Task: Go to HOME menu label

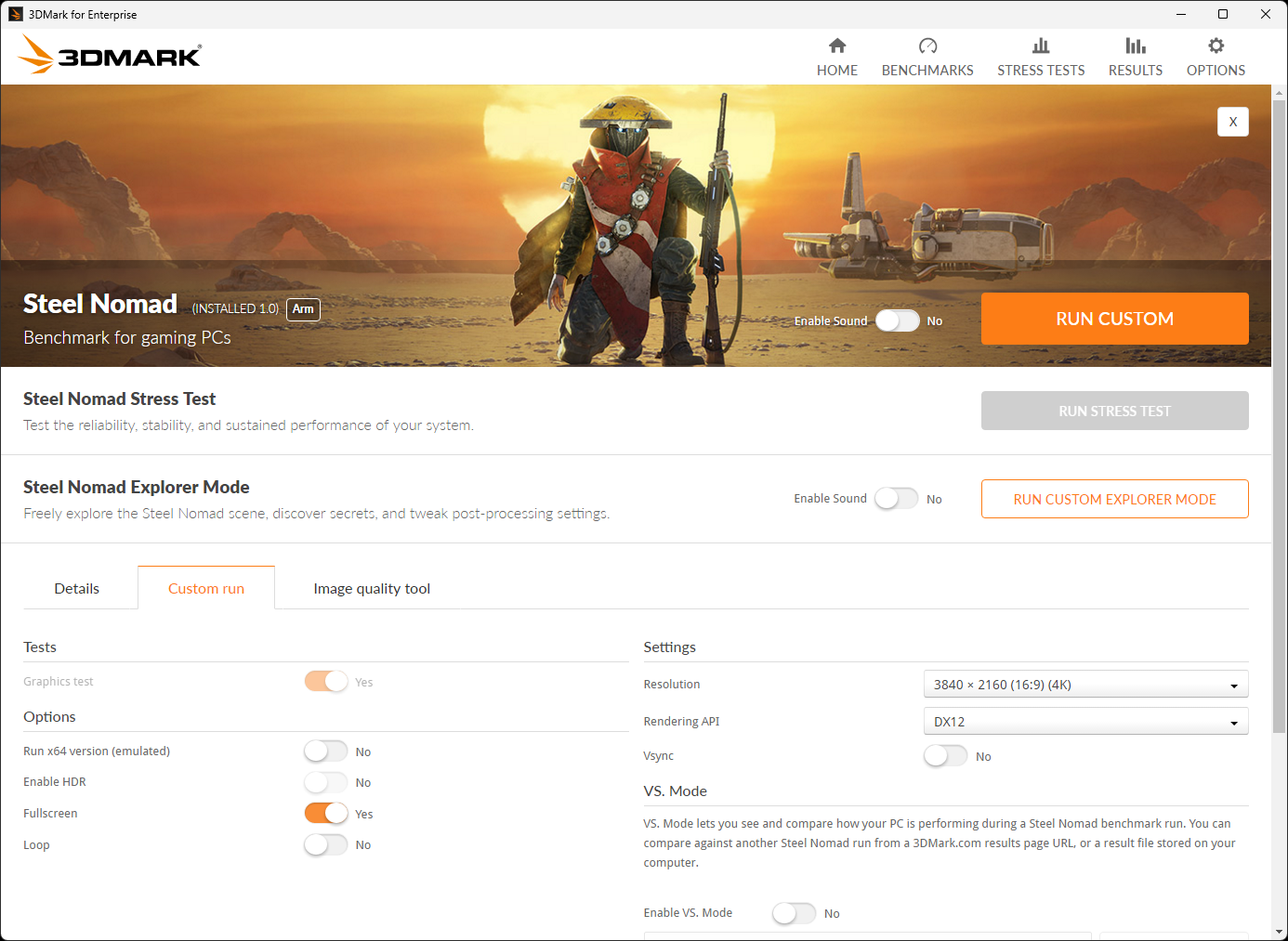Action: coord(837,71)
